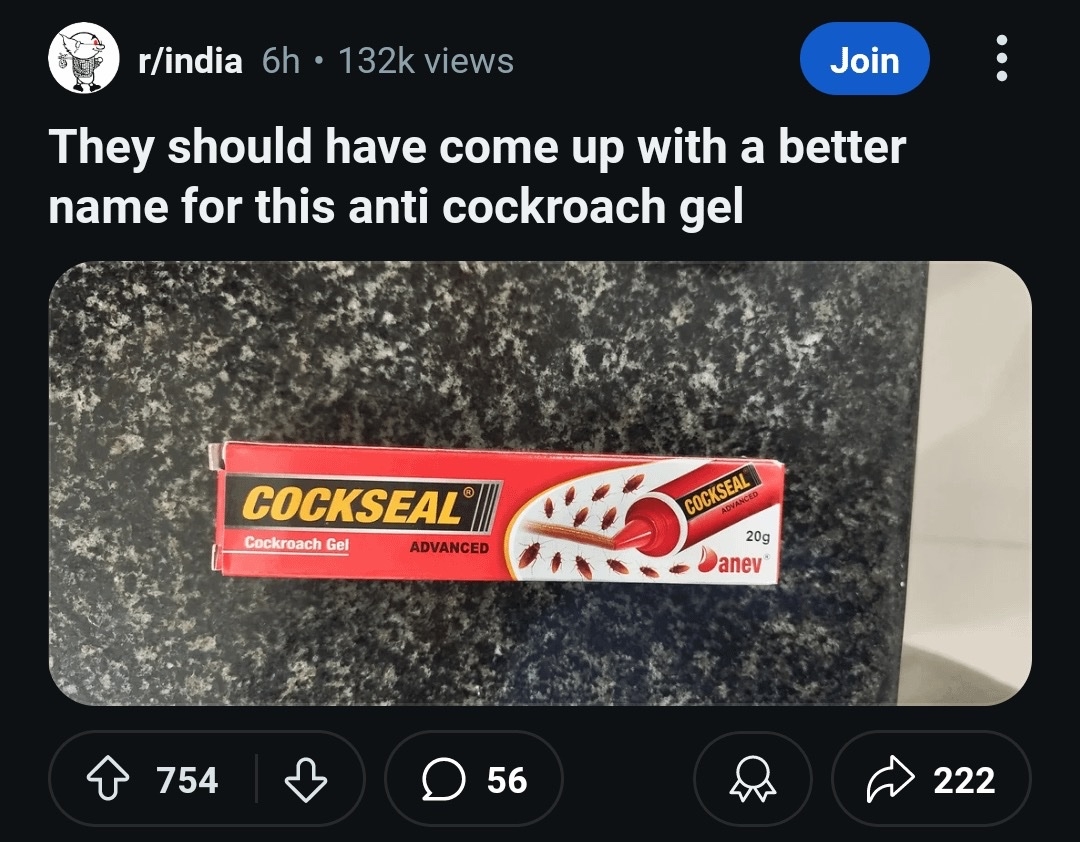Open the post by its title text
Viewport: 1080px width, 842px height.
coord(477,147)
